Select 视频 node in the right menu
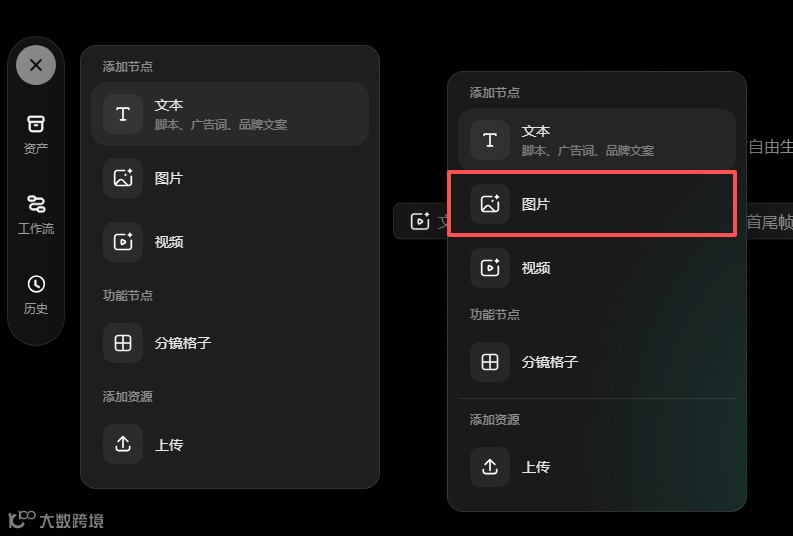Image resolution: width=793 pixels, height=536 pixels. (597, 267)
